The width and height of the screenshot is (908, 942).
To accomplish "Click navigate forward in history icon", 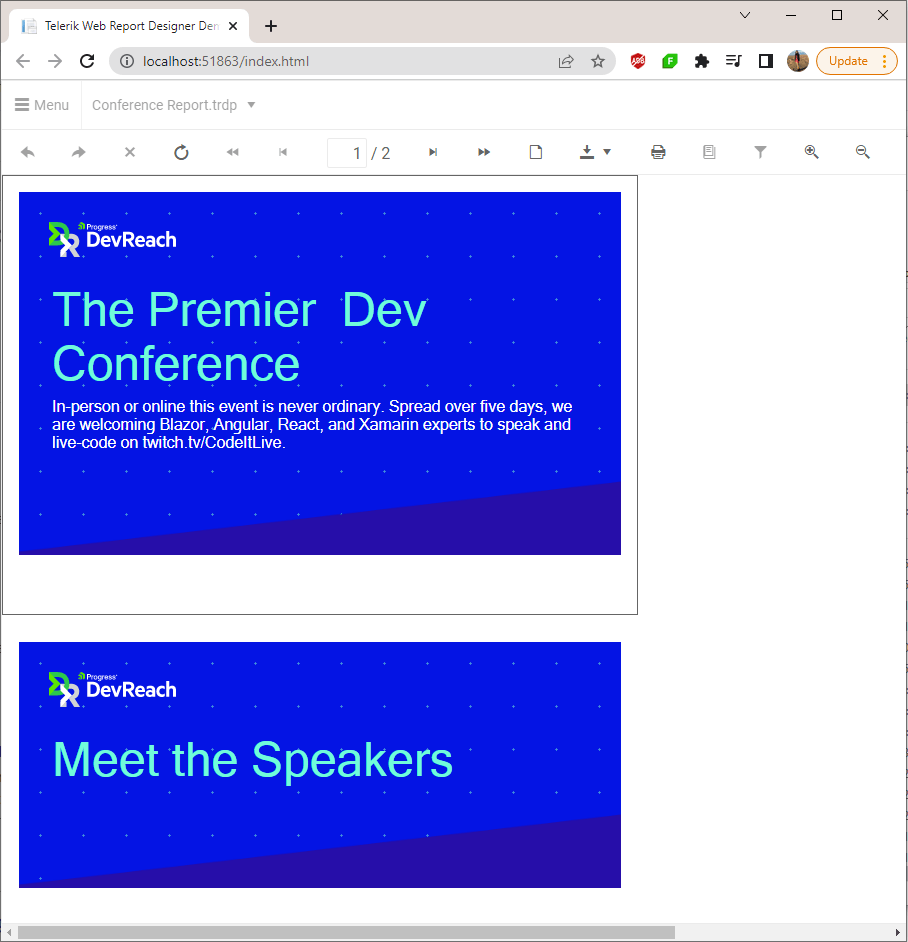I will point(79,153).
